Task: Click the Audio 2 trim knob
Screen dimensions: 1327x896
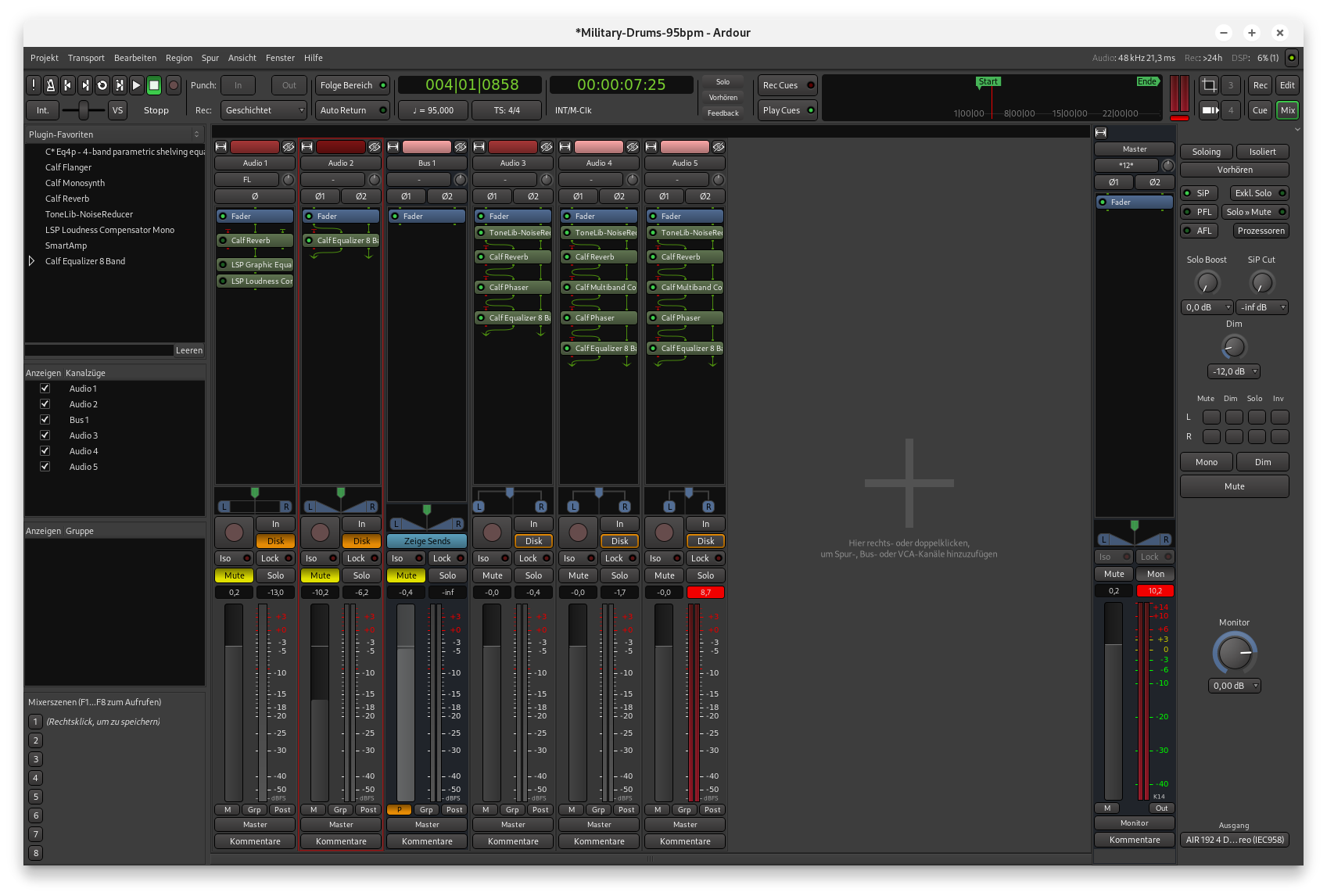Action: 375,180
